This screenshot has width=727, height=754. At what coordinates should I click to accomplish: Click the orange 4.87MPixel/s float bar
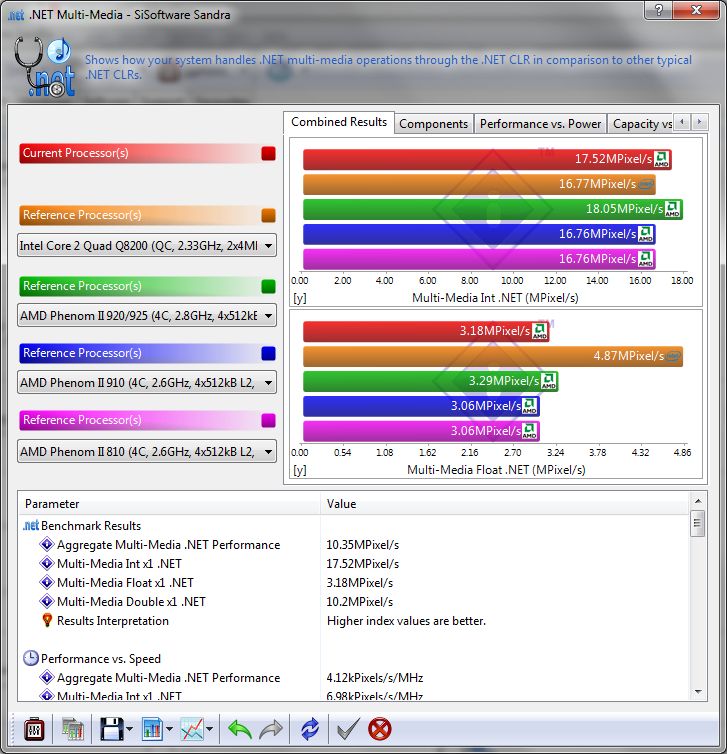(x=493, y=356)
